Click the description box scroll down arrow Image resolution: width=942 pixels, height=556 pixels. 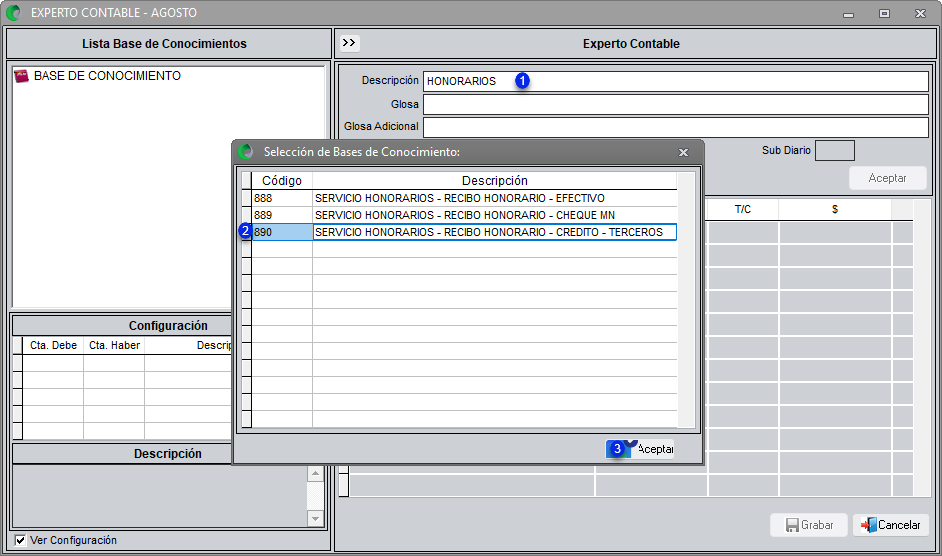pyautogui.click(x=315, y=518)
